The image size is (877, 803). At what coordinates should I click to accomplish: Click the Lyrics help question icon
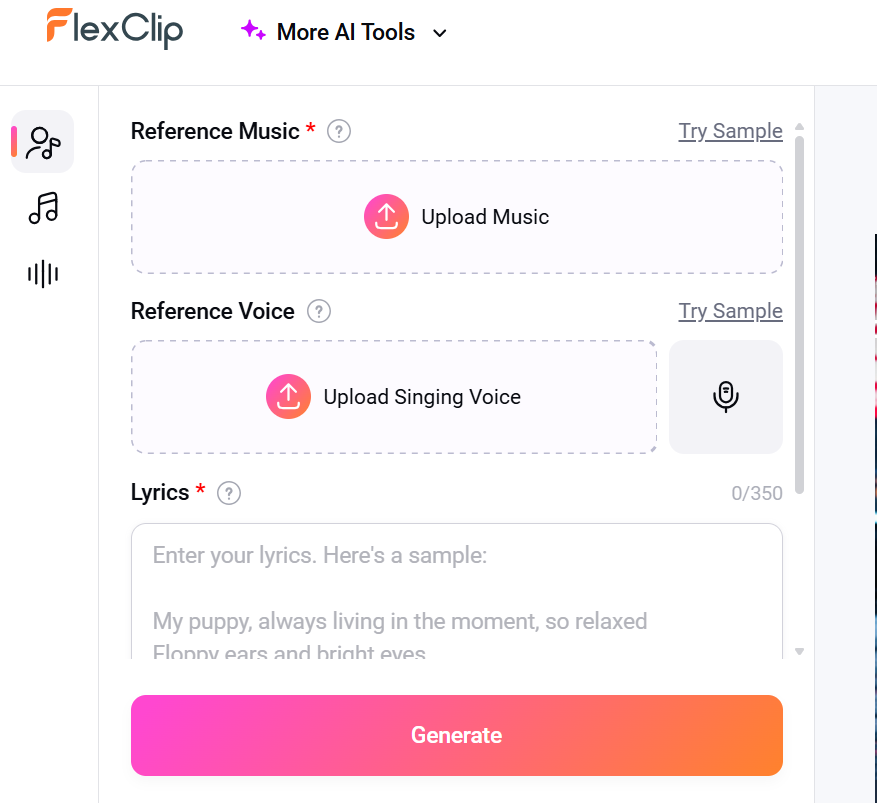(x=229, y=493)
